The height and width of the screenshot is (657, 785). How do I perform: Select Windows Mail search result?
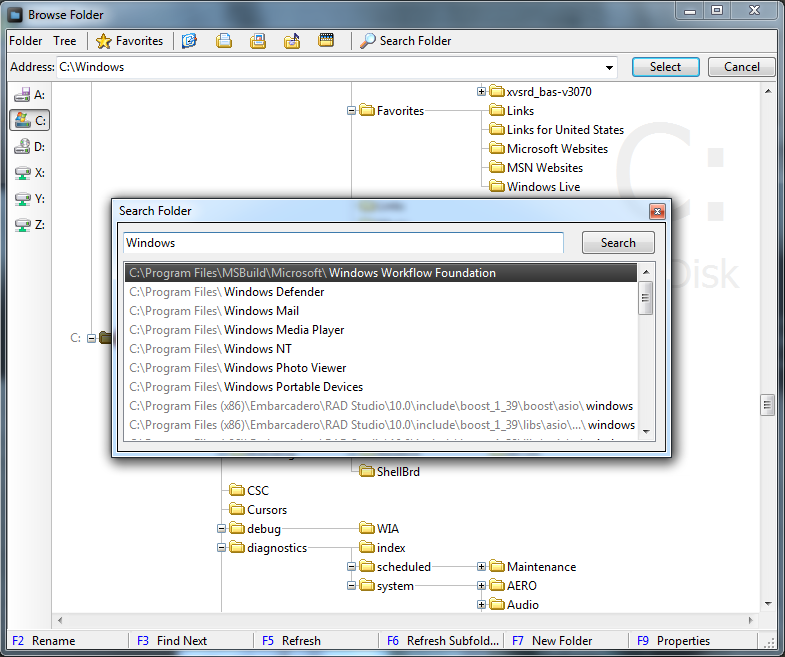tap(381, 311)
